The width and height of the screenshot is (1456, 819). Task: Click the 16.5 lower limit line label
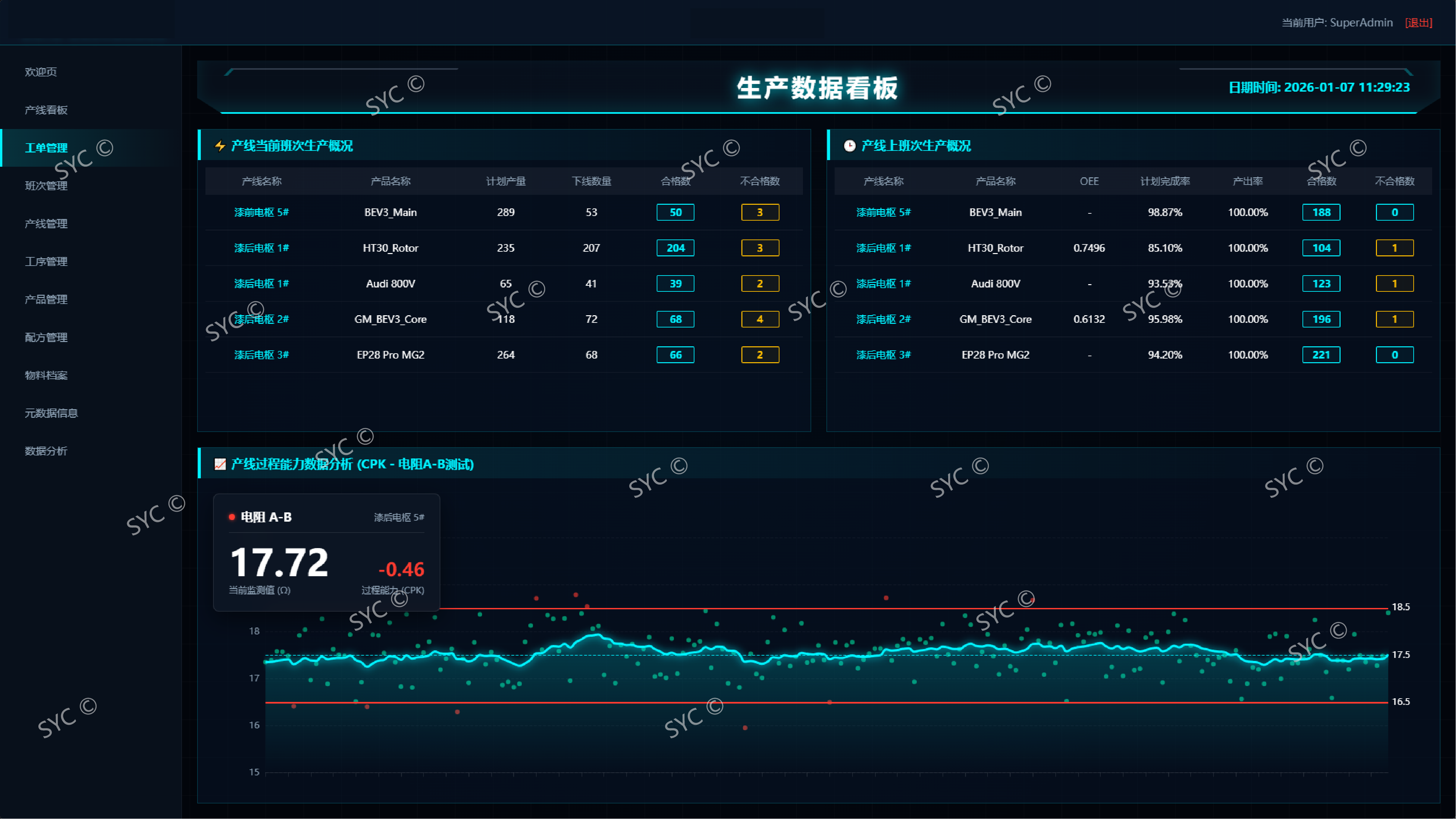1401,702
